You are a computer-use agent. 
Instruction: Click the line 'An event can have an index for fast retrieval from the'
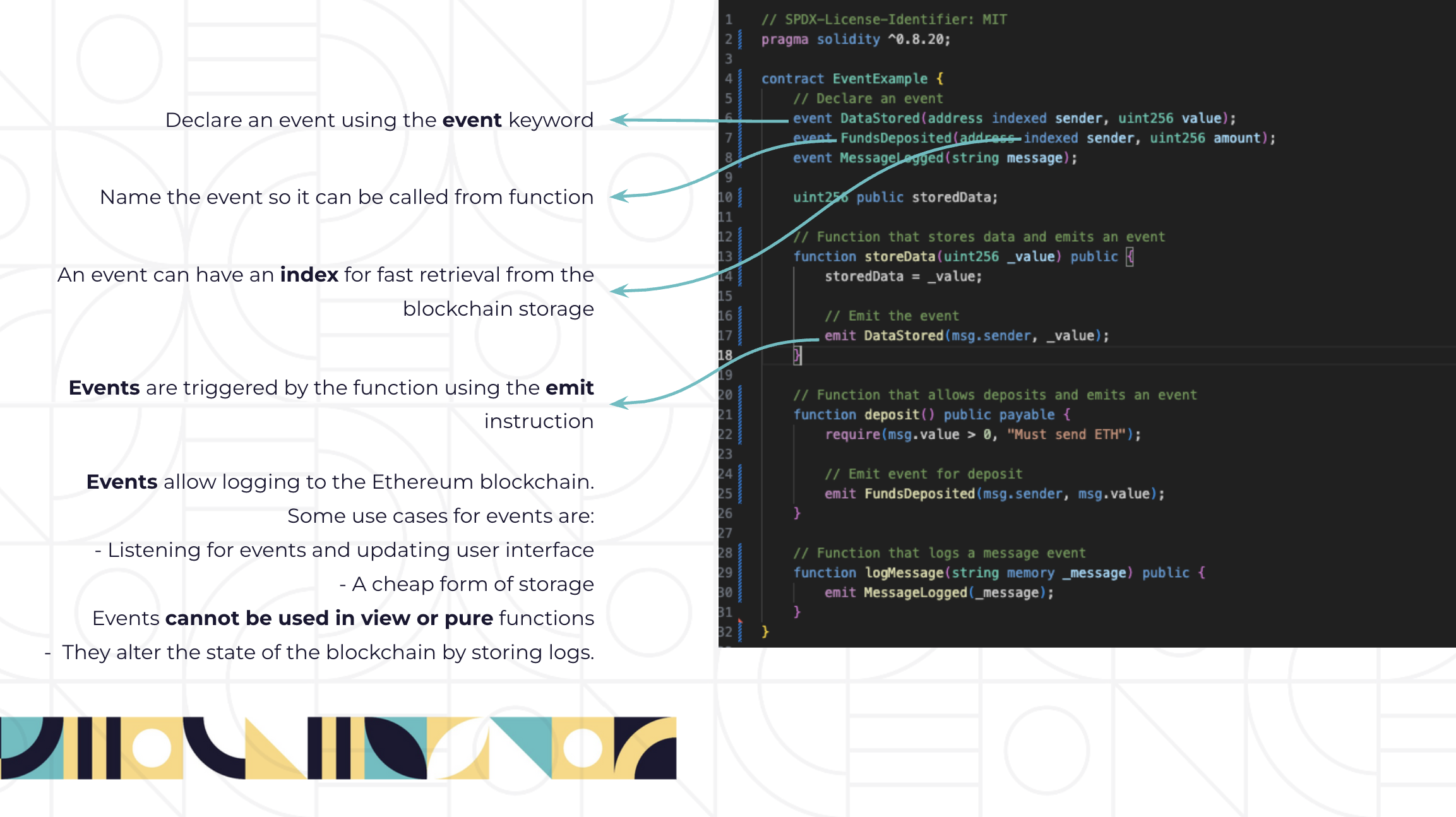point(326,275)
